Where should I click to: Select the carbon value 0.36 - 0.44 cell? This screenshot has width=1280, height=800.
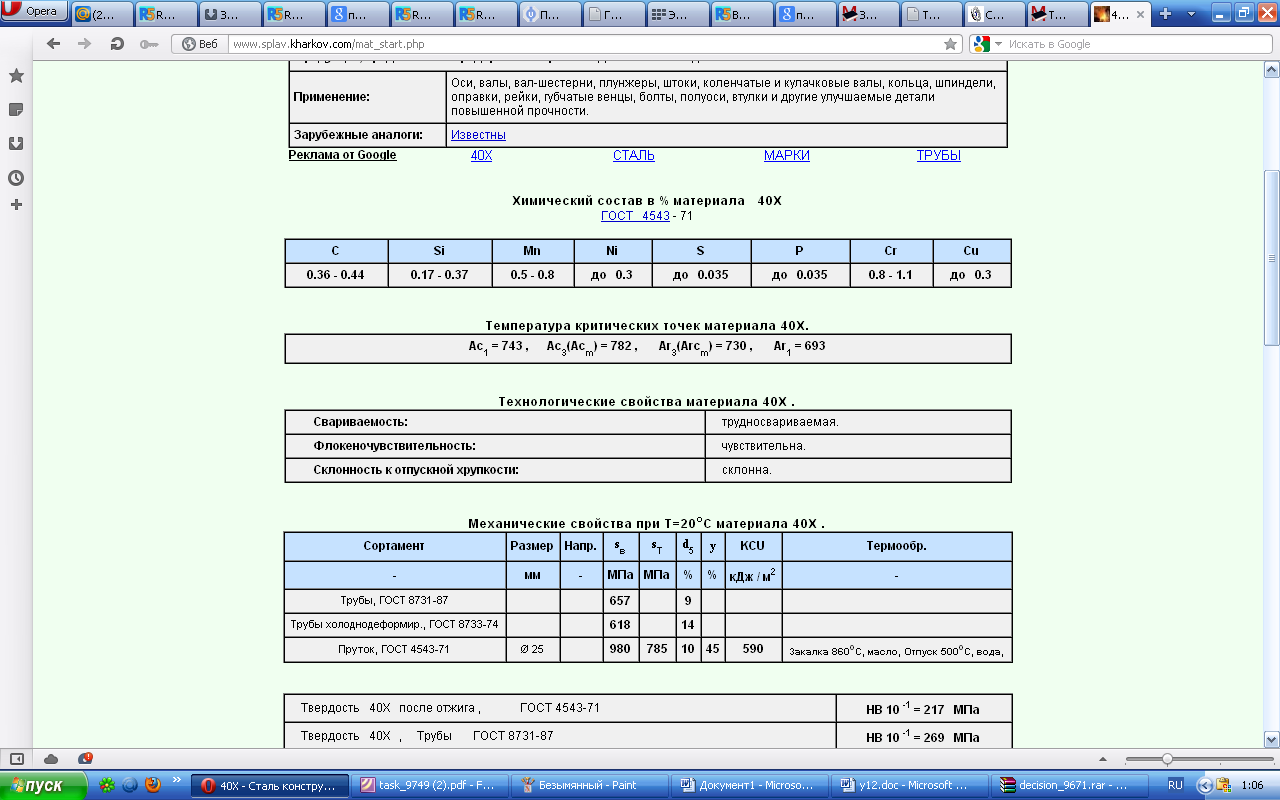(336, 275)
